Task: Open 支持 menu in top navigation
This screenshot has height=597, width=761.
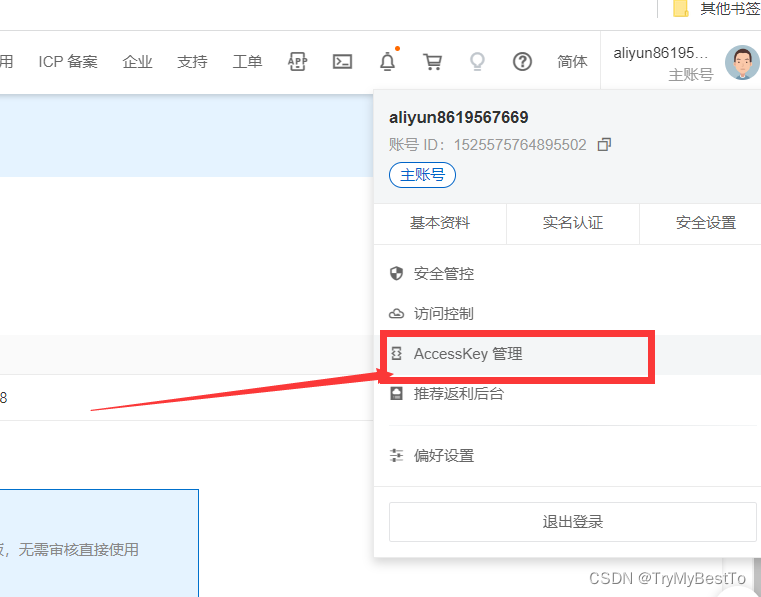Action: point(192,62)
